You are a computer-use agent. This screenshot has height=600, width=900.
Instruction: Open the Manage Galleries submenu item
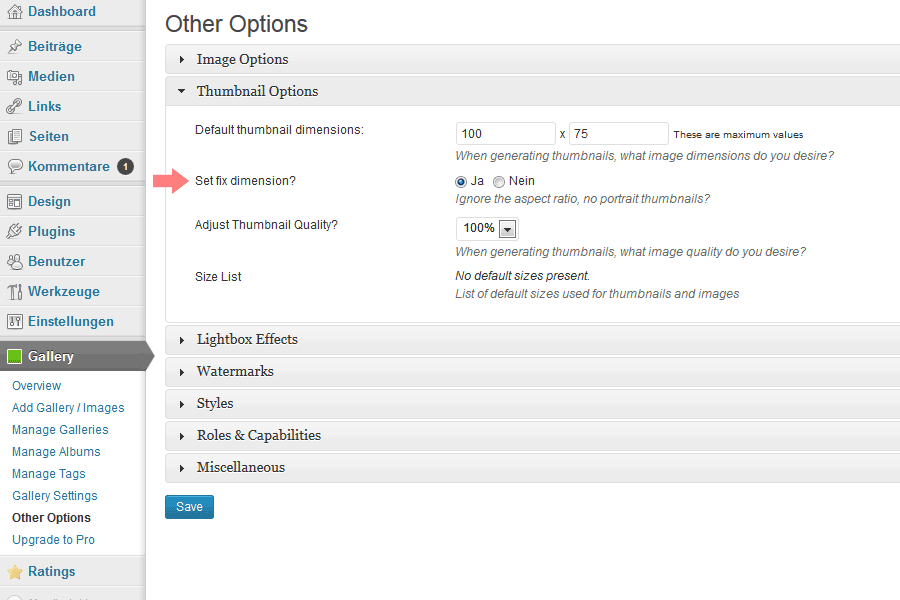point(60,430)
